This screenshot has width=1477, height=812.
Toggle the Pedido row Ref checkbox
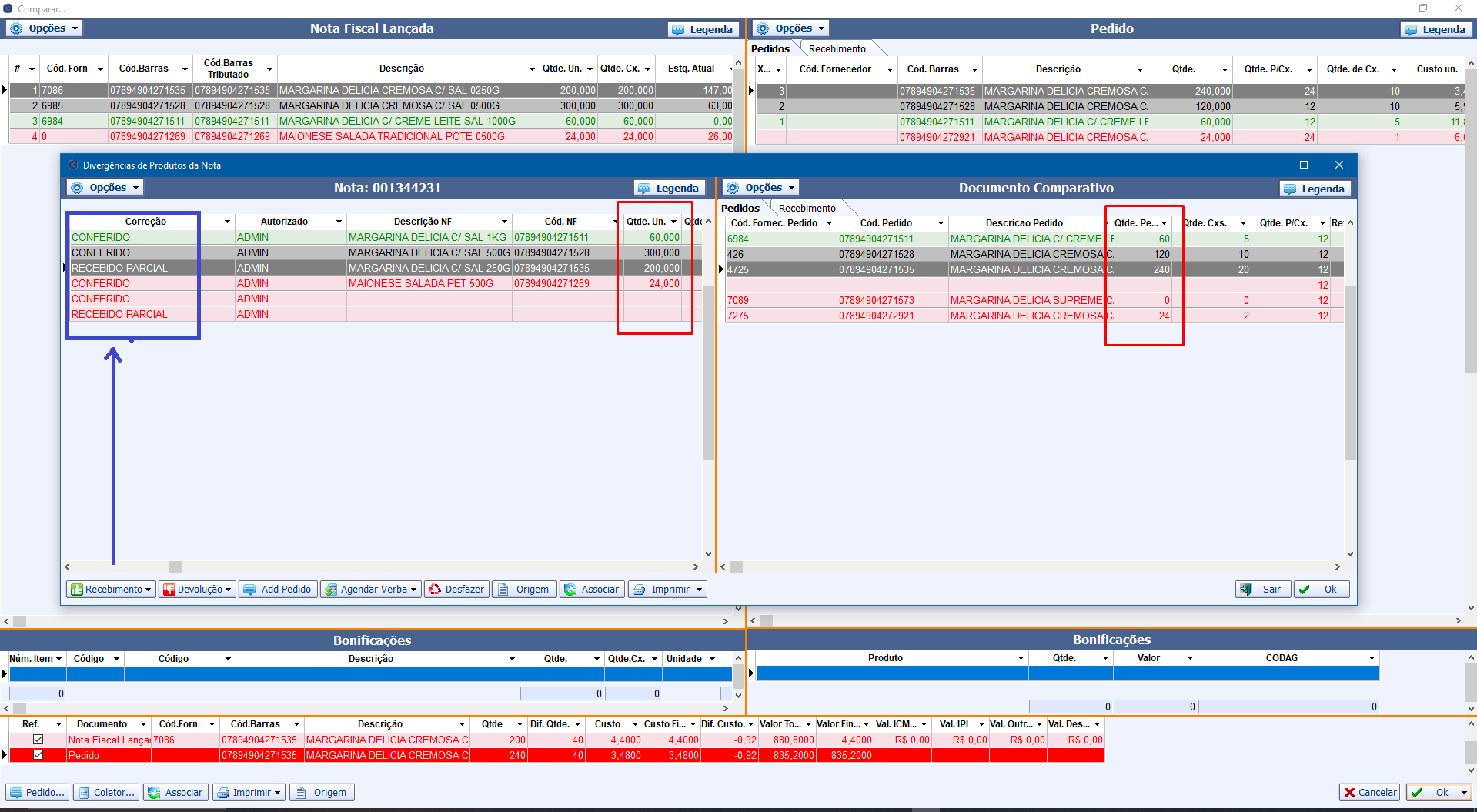[x=38, y=755]
